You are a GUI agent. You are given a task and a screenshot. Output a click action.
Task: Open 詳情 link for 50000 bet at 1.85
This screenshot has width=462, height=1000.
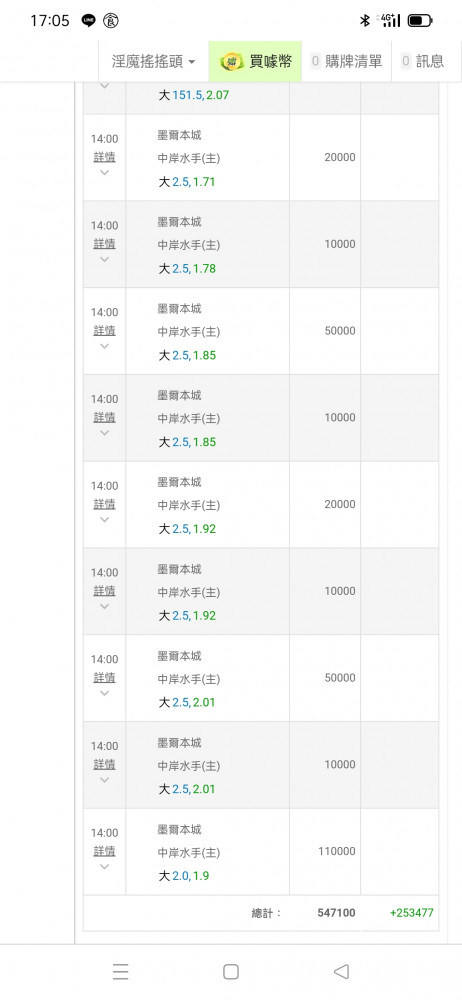(105, 330)
